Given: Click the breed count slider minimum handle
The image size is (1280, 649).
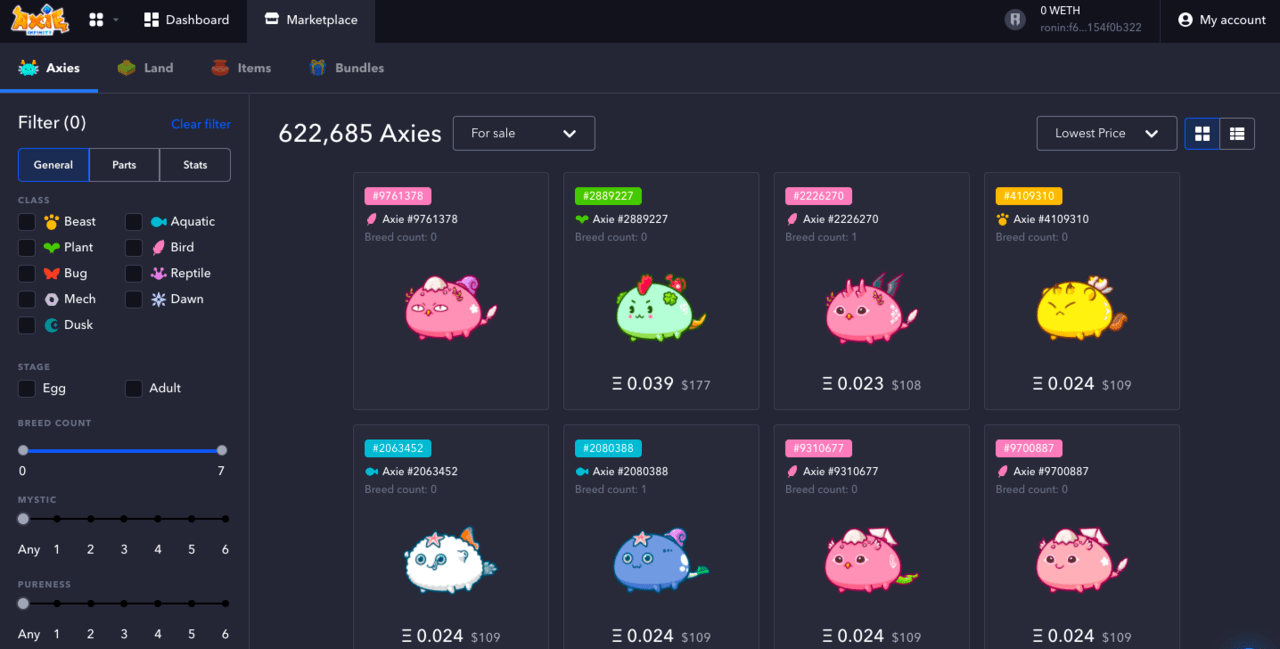Looking at the screenshot, I should click(23, 450).
